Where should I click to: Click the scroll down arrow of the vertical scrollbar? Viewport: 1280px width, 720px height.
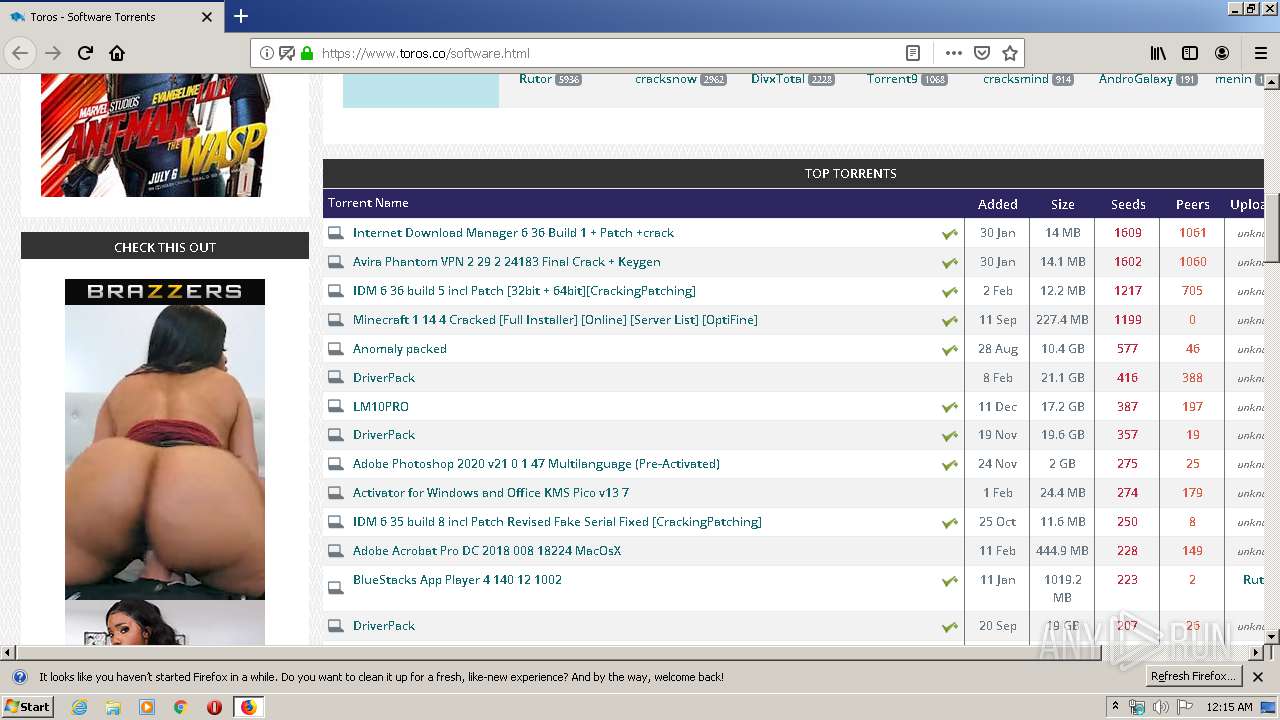tap(1272, 637)
